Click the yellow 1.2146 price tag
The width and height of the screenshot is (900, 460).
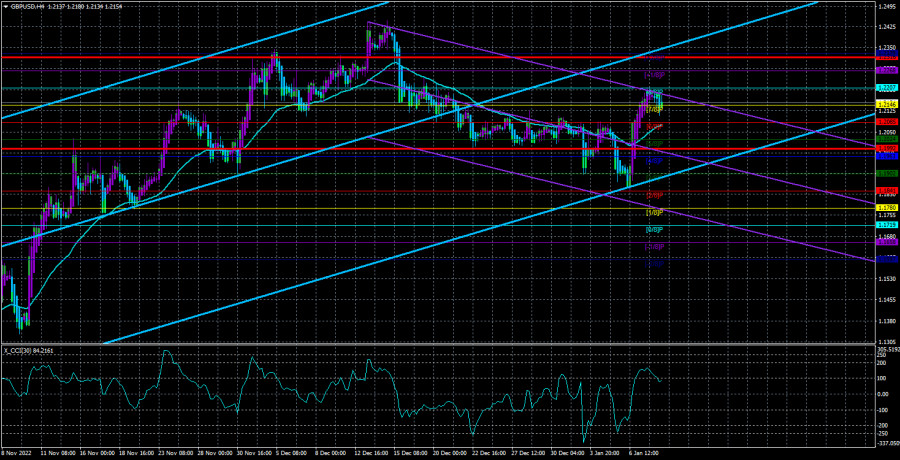click(886, 106)
